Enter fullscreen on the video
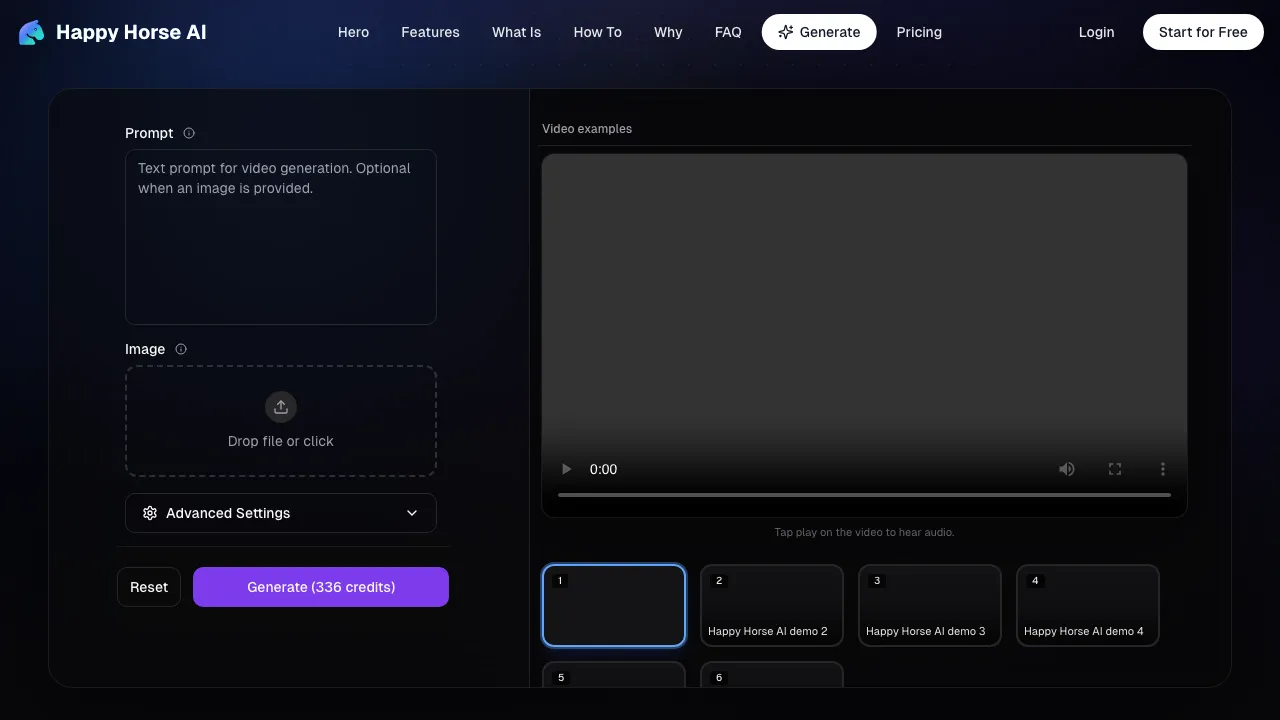The image size is (1280, 720). pos(1115,469)
